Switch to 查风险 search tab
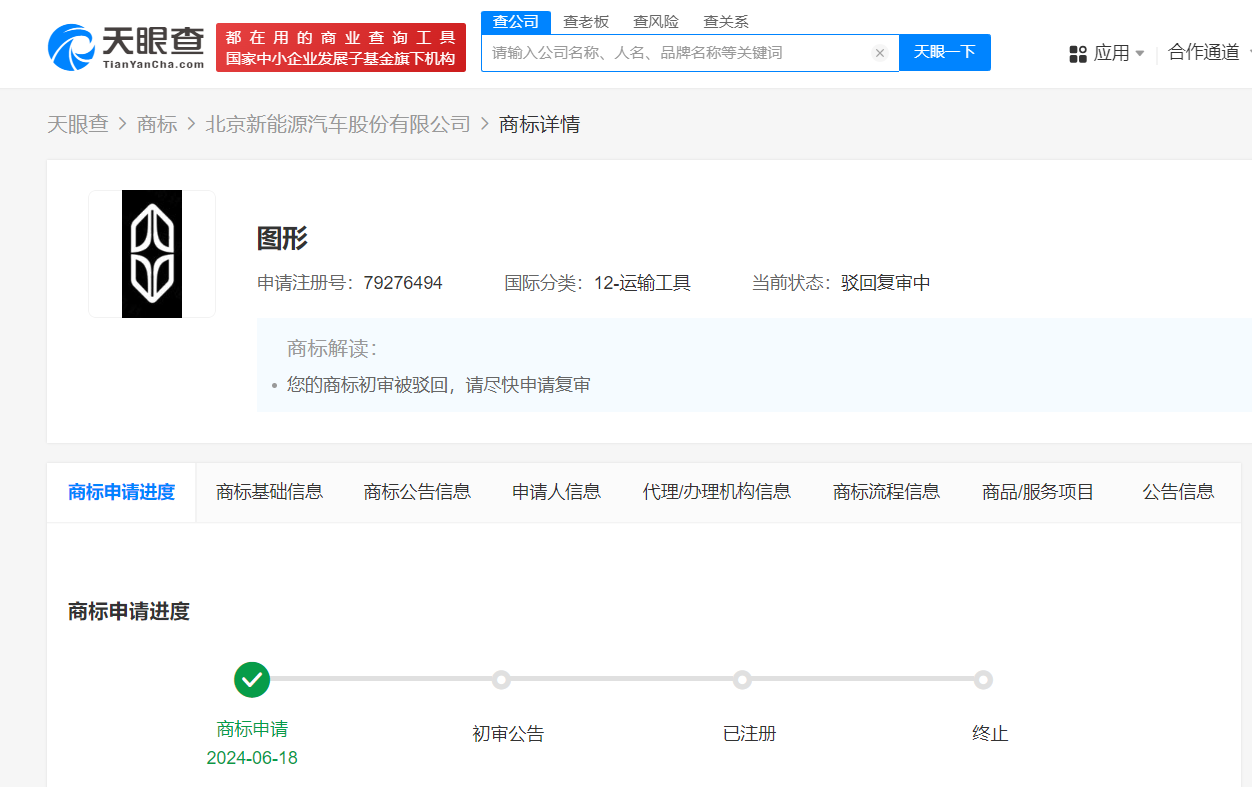1252x787 pixels. (656, 22)
